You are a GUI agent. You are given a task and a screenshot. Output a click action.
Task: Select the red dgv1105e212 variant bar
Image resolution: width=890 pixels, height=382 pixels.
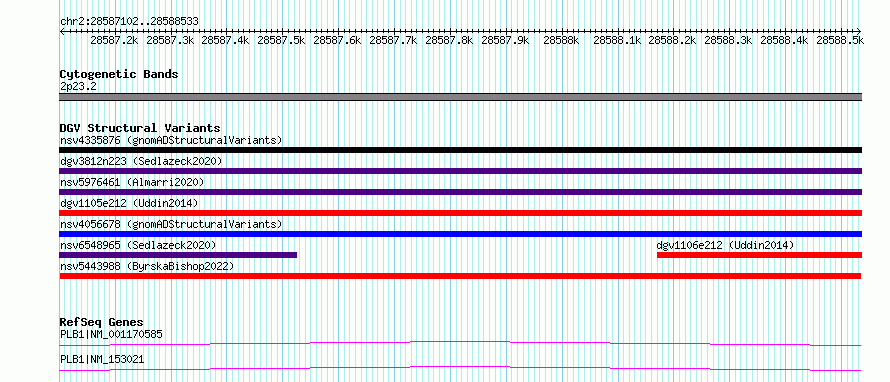click(461, 213)
